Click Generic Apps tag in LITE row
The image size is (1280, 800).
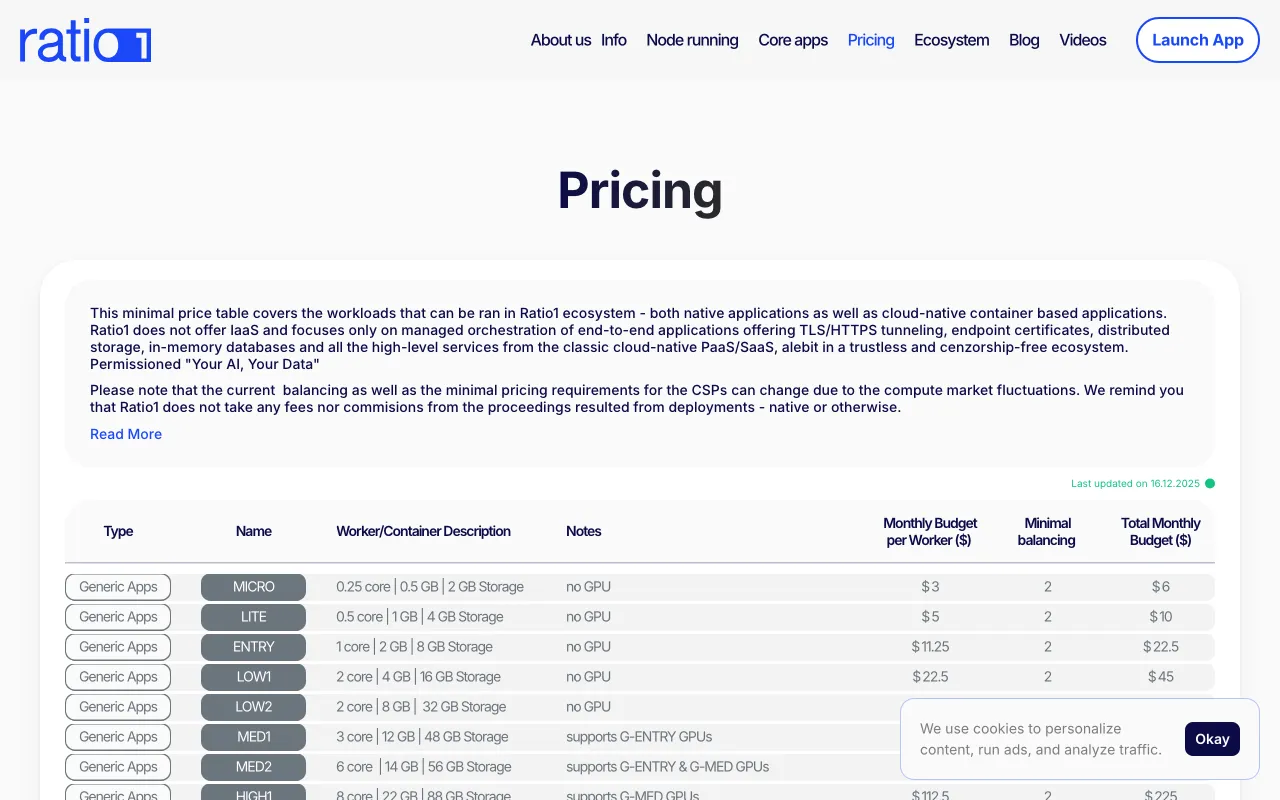coord(118,617)
